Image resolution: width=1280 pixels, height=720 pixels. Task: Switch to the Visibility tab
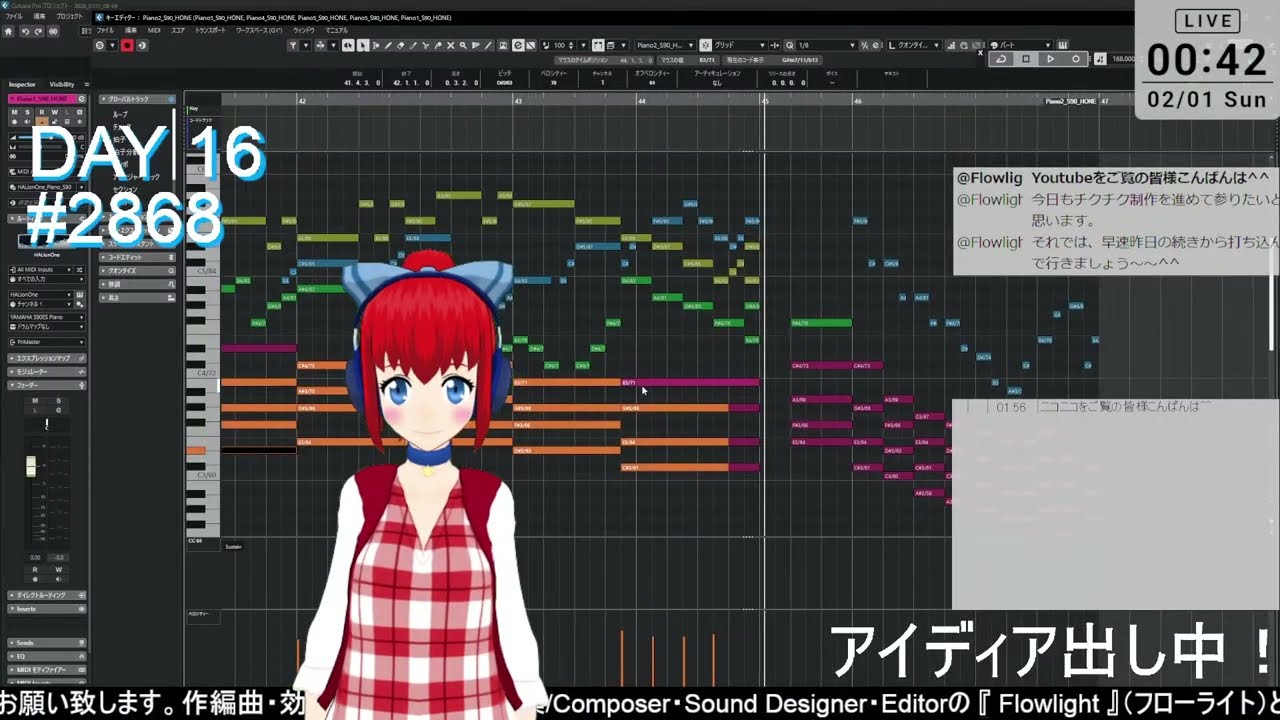pyautogui.click(x=62, y=85)
